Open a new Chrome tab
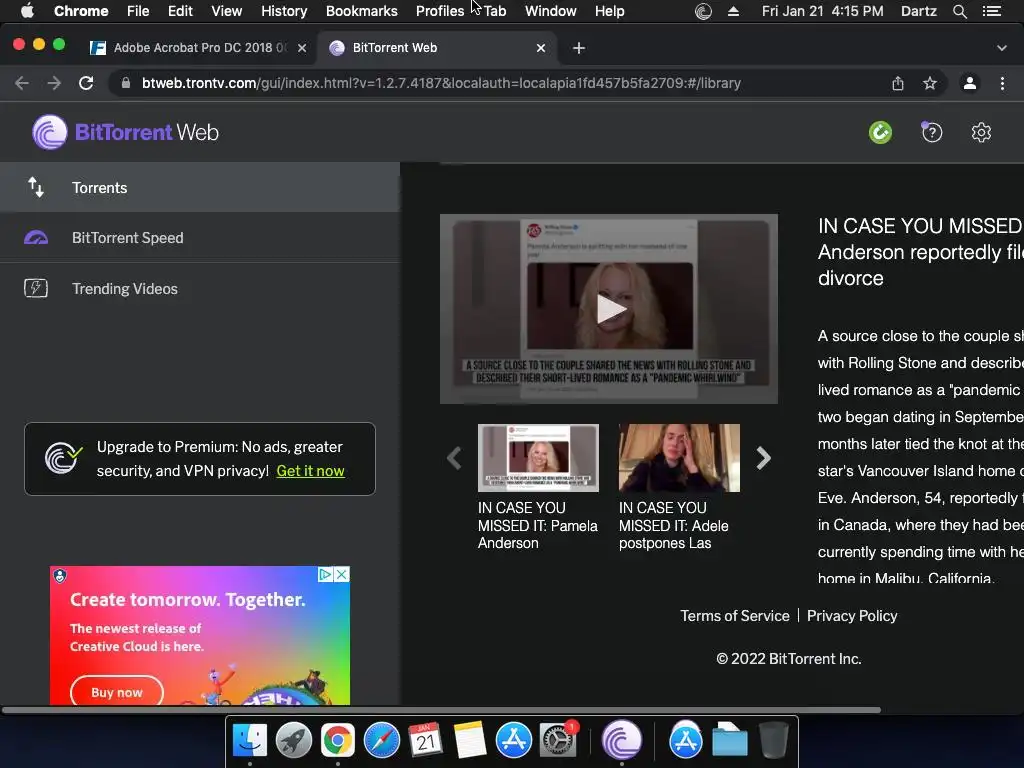The image size is (1024, 768). pos(579,48)
